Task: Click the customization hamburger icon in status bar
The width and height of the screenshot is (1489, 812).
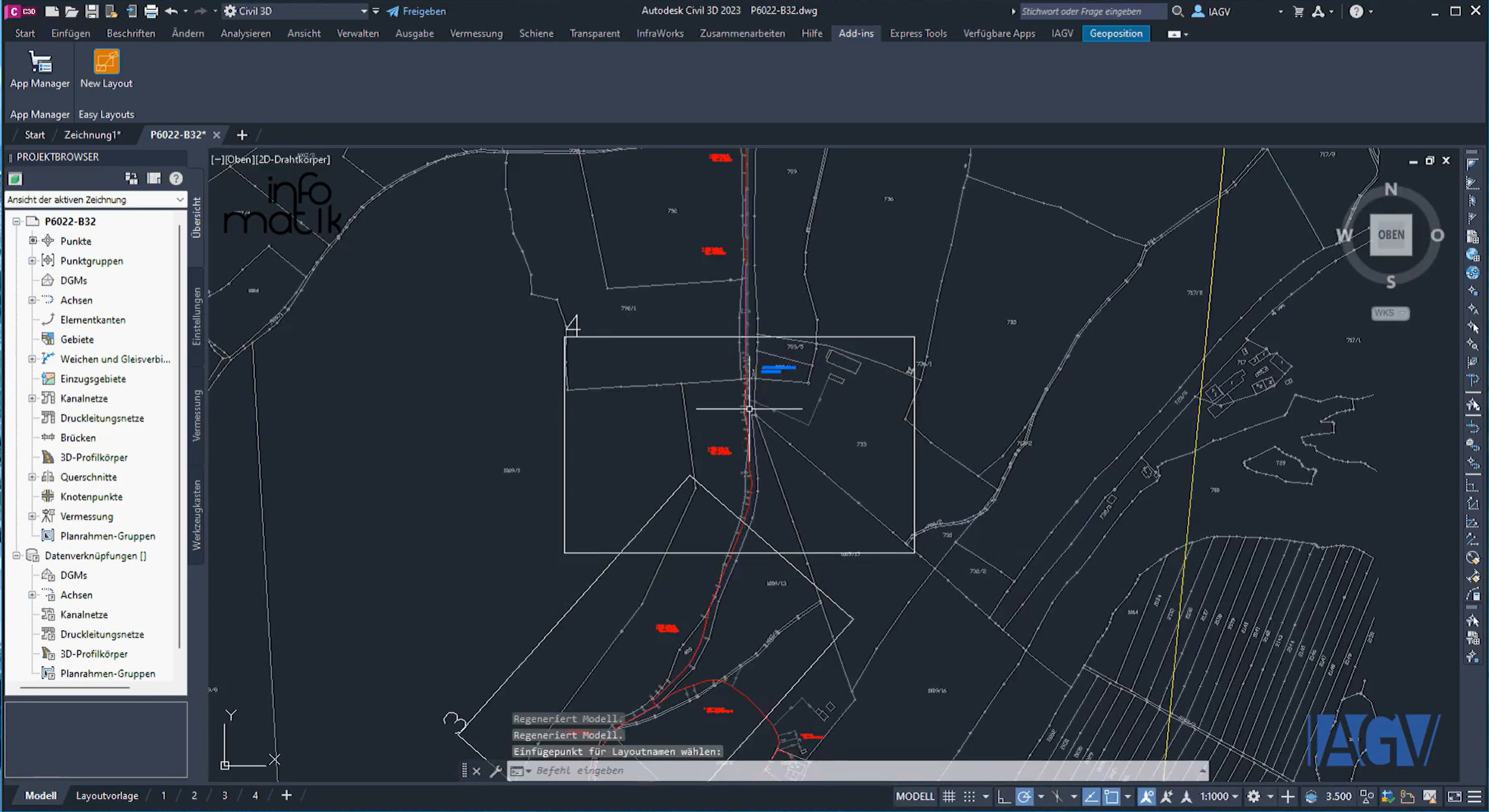Action: pos(1475,796)
